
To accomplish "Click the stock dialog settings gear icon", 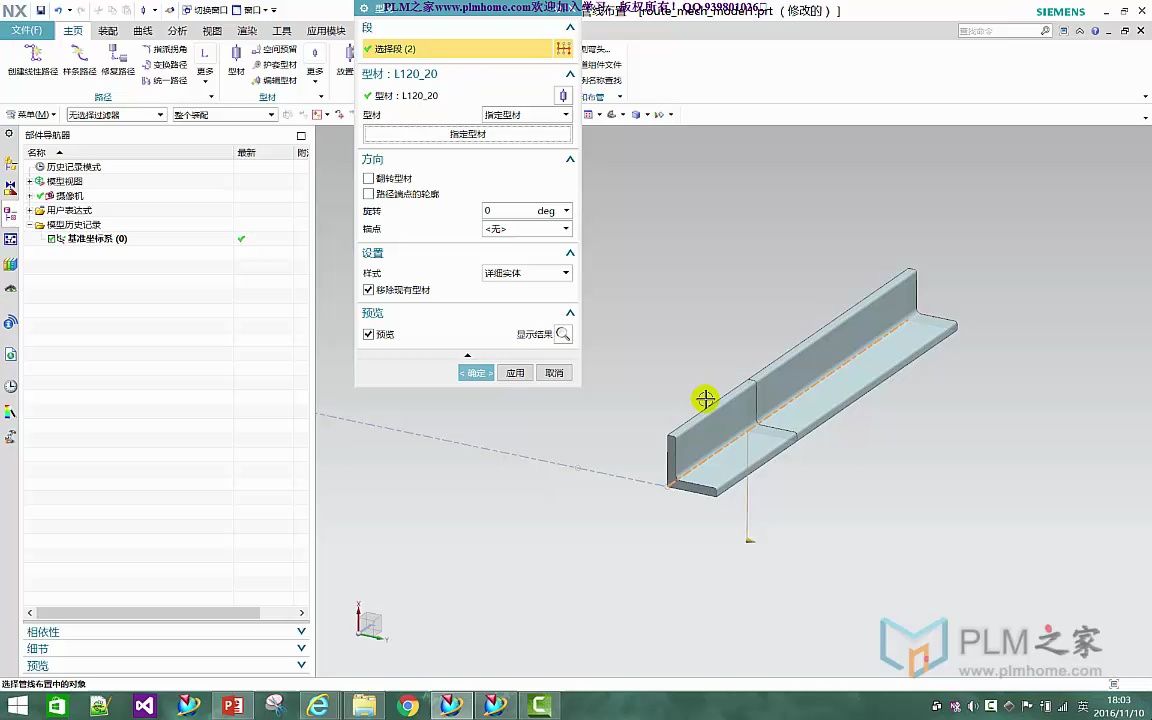I will pyautogui.click(x=364, y=8).
